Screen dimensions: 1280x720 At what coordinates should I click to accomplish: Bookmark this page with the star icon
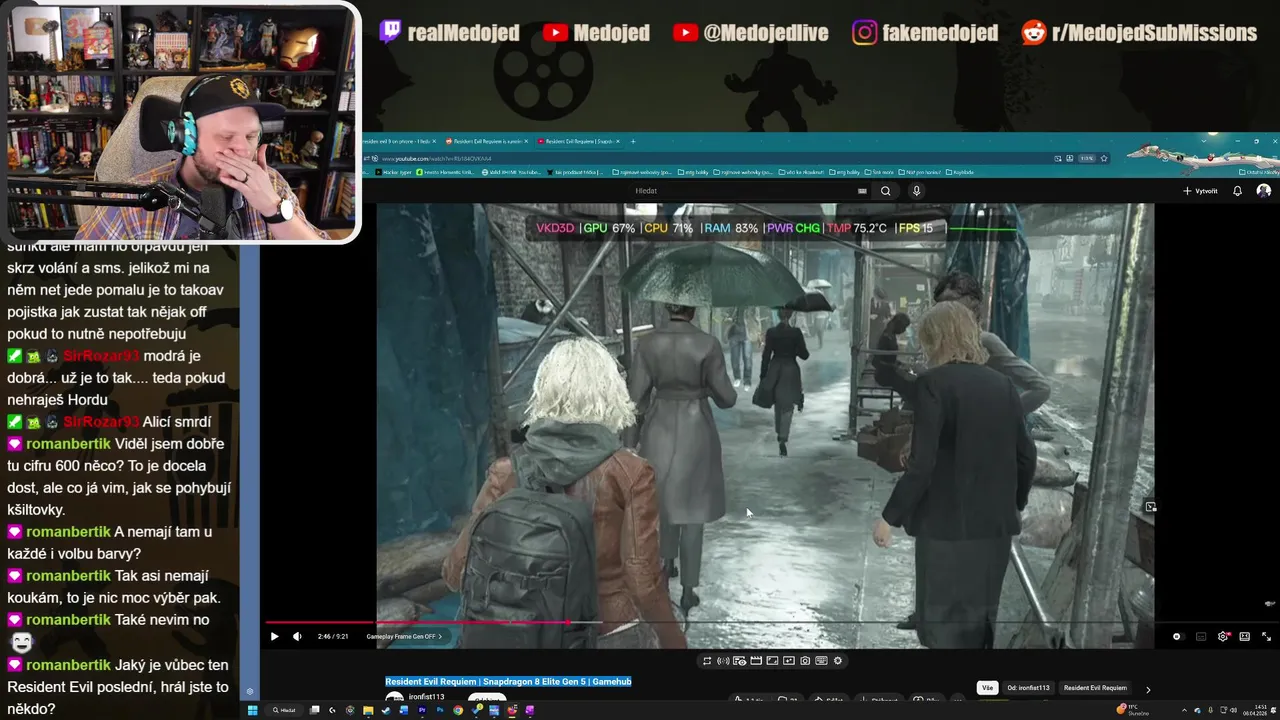coord(1104,158)
